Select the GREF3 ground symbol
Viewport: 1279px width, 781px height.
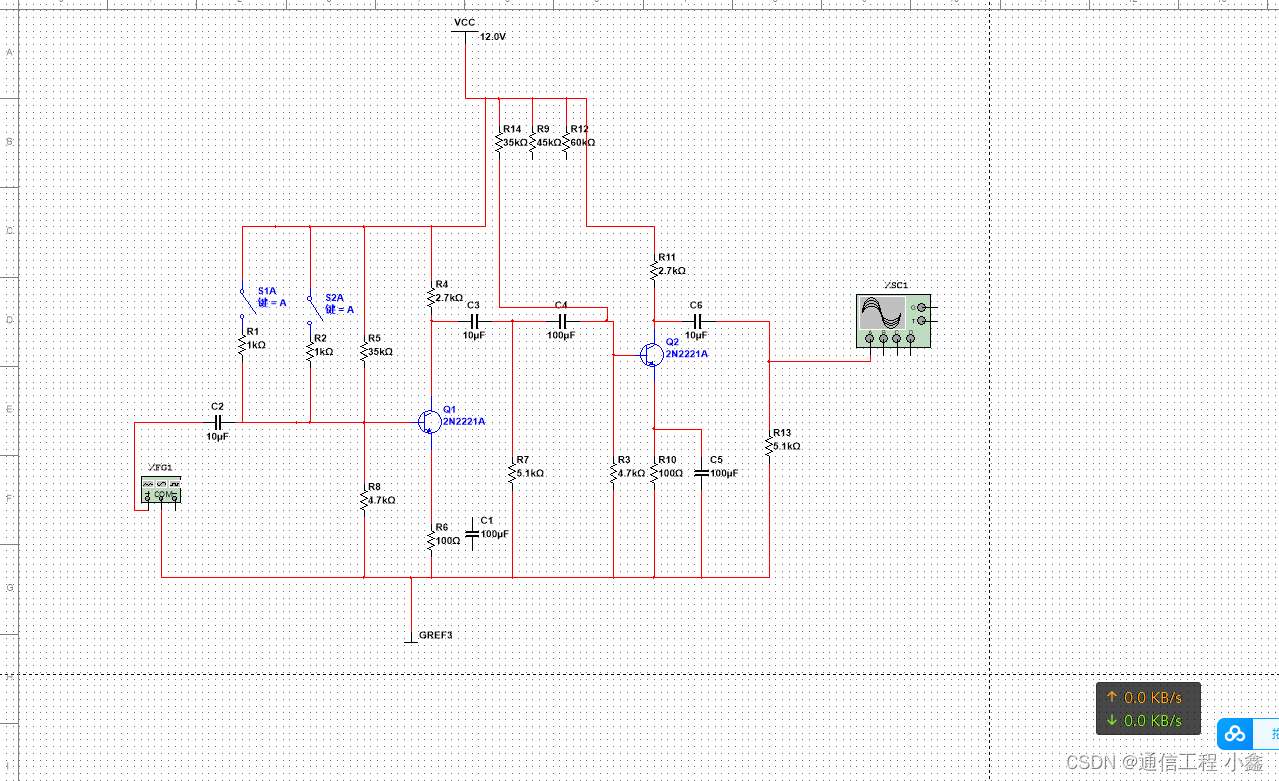(411, 641)
